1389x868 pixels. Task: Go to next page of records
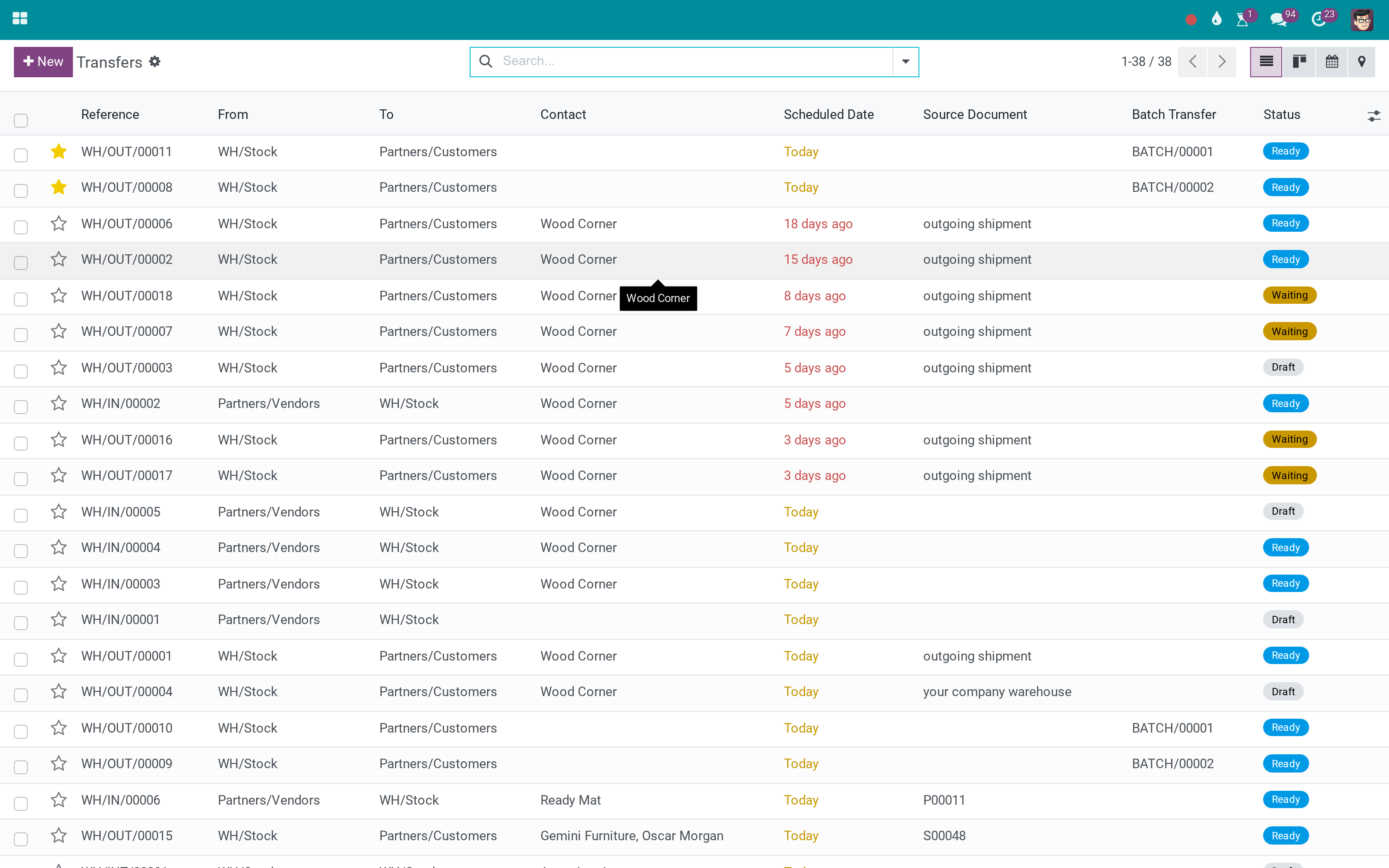pyautogui.click(x=1222, y=62)
